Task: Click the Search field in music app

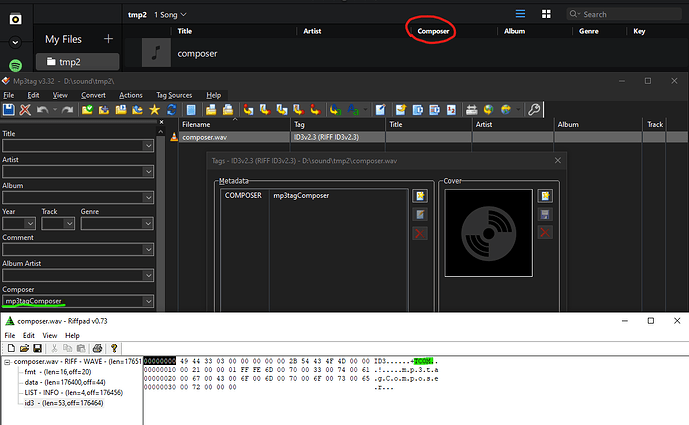Action: click(625, 15)
